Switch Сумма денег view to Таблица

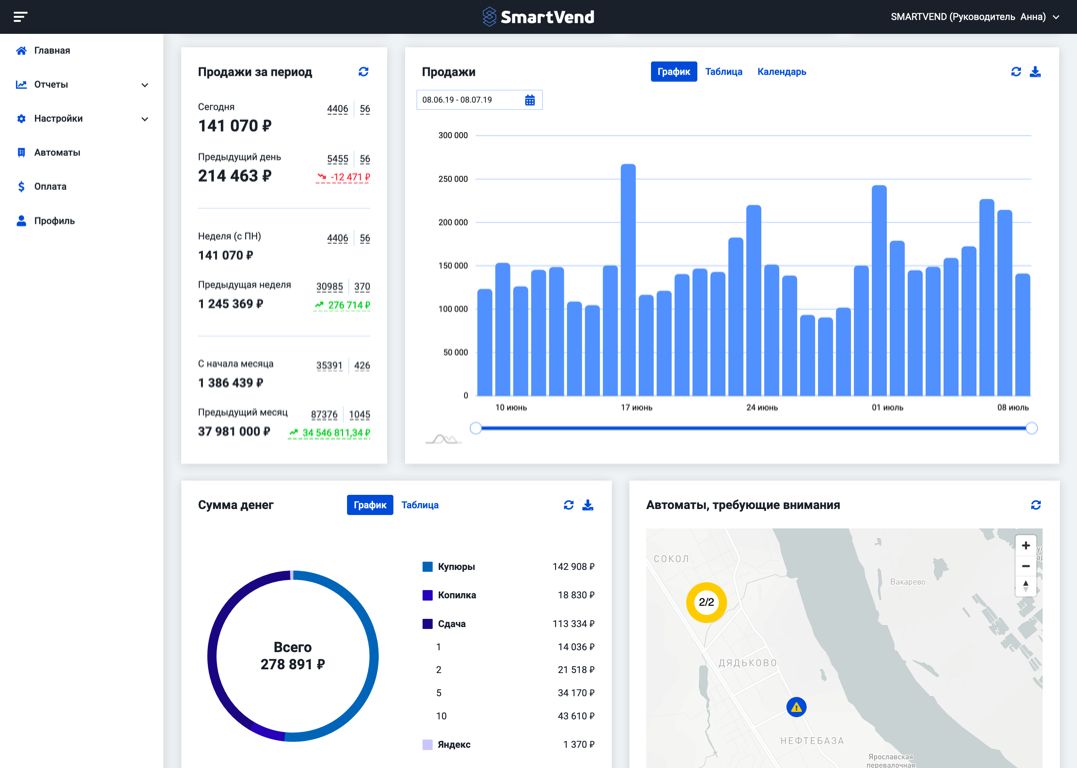point(420,505)
